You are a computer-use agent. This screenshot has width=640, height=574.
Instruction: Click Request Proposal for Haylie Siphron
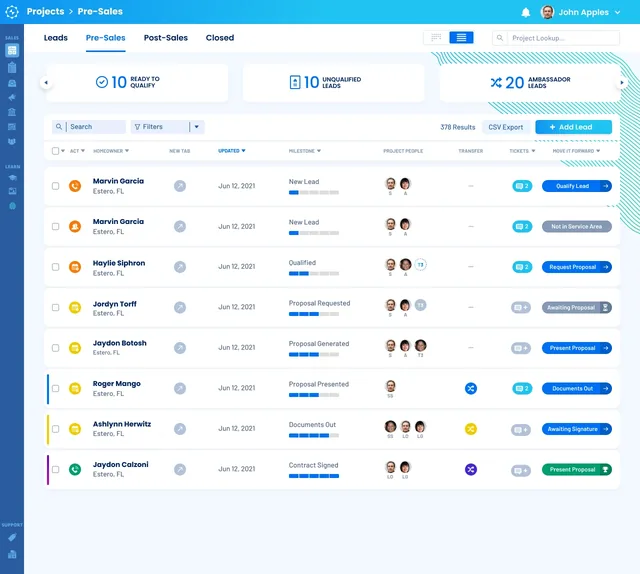coord(577,267)
